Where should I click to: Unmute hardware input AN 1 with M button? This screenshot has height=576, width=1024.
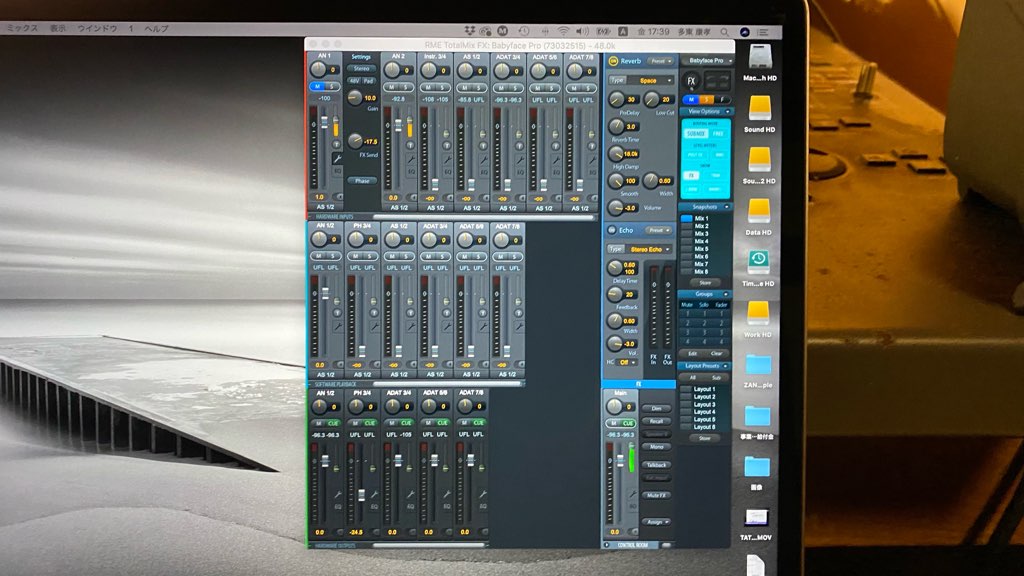pyautogui.click(x=317, y=86)
